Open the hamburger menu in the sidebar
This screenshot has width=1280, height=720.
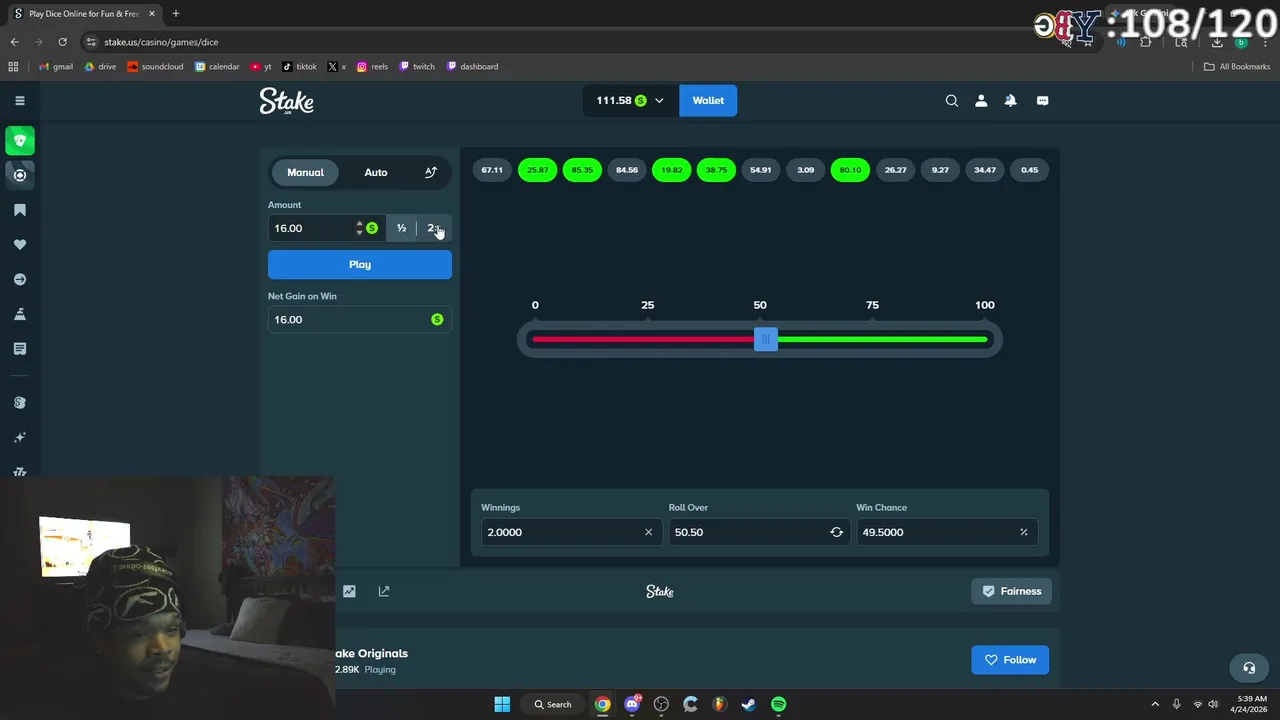(19, 101)
